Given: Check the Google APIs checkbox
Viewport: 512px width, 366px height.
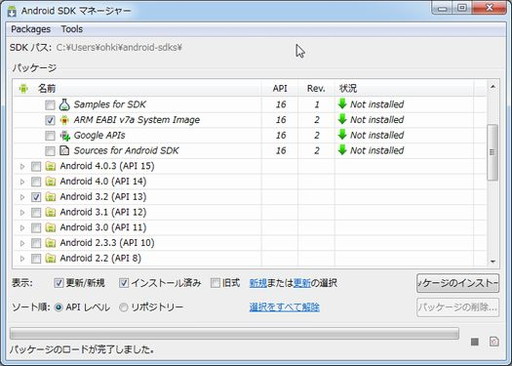Looking at the screenshot, I should pos(50,136).
